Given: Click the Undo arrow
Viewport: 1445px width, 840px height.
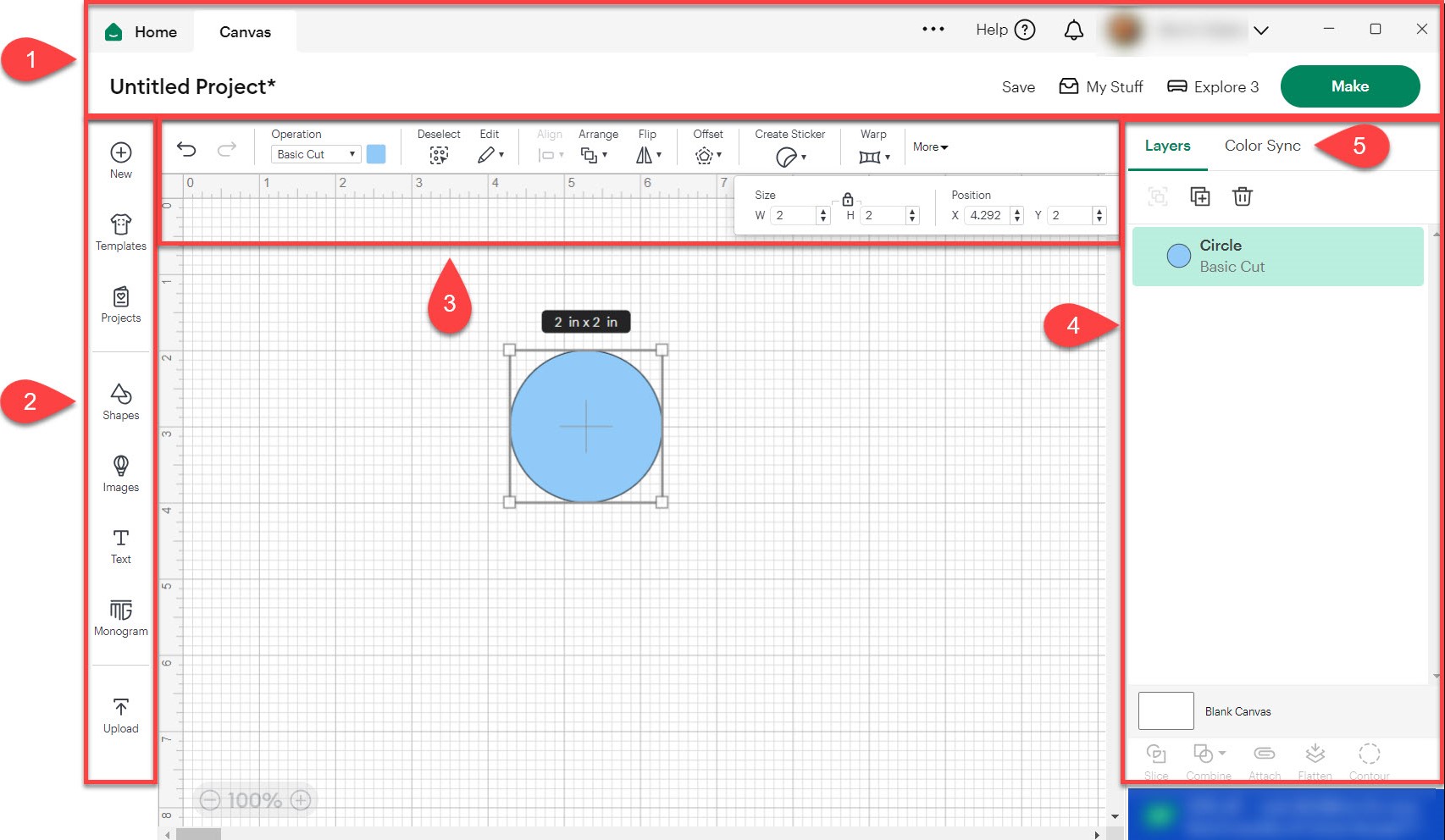Looking at the screenshot, I should coord(186,150).
